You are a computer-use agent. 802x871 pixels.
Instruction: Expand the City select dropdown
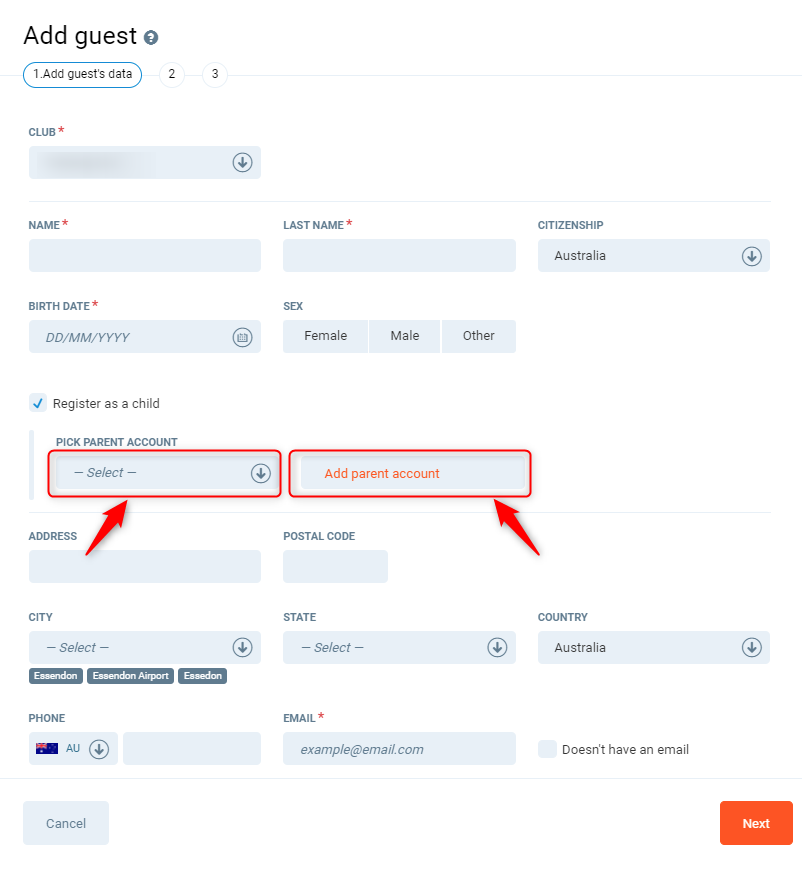point(144,647)
